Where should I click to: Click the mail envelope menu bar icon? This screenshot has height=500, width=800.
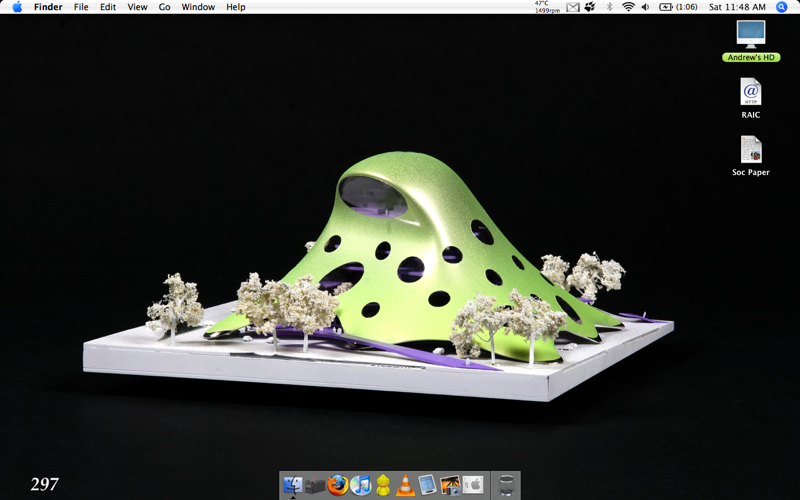tap(573, 7)
